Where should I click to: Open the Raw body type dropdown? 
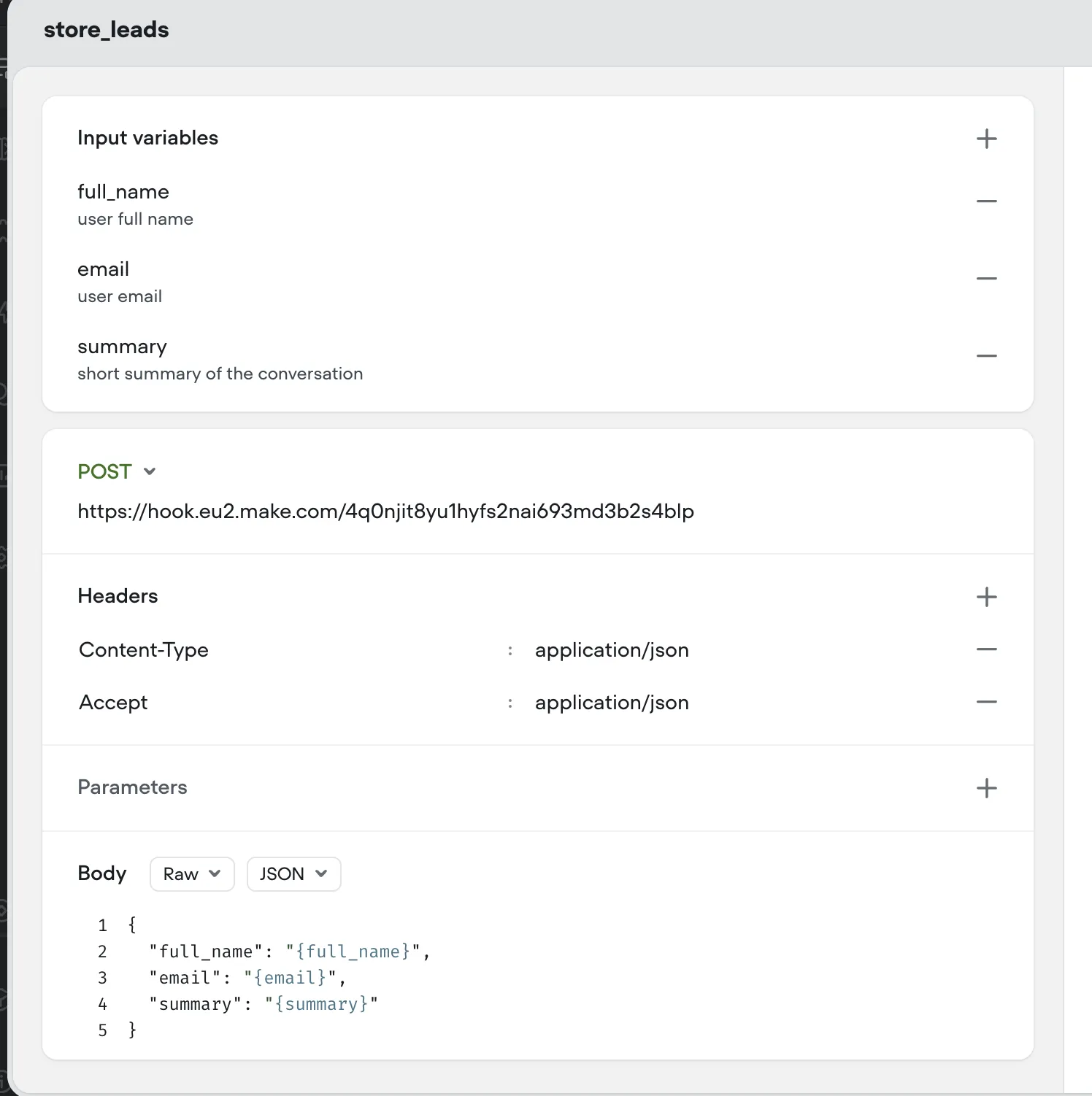point(192,874)
